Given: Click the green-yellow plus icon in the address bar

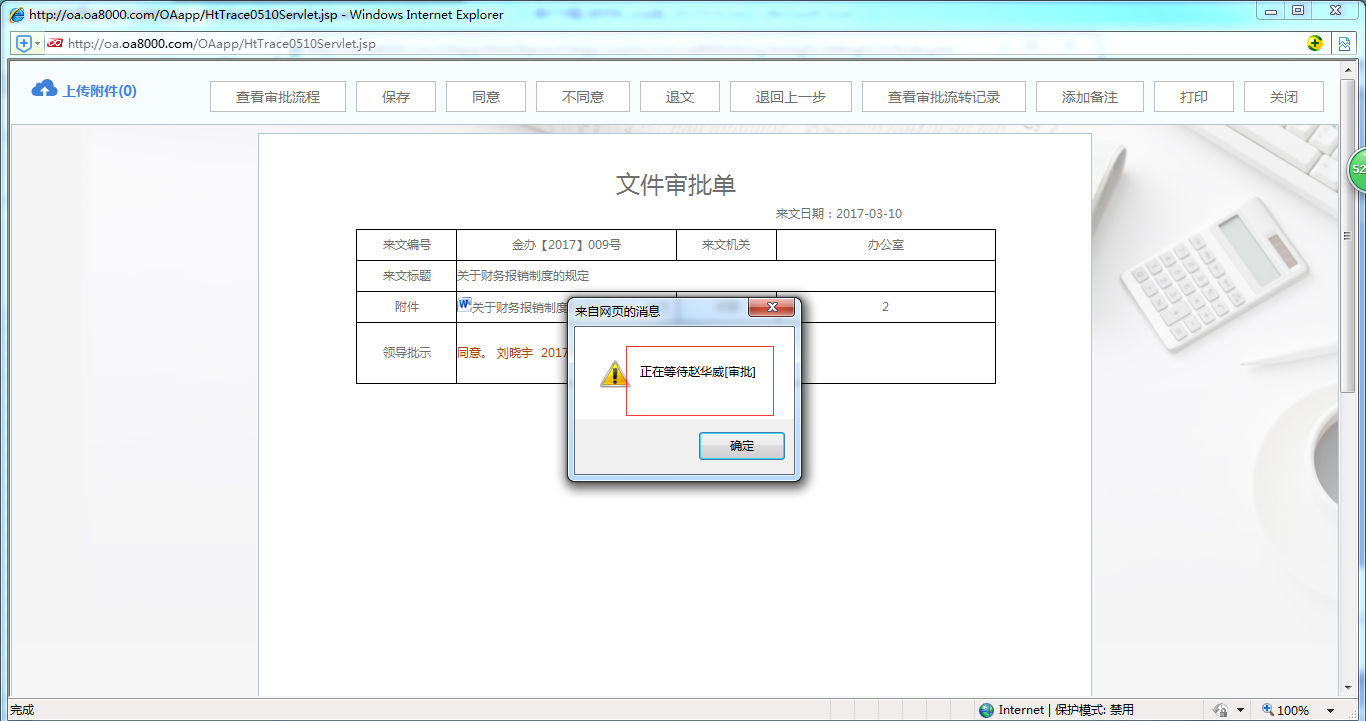Looking at the screenshot, I should tap(1315, 43).
